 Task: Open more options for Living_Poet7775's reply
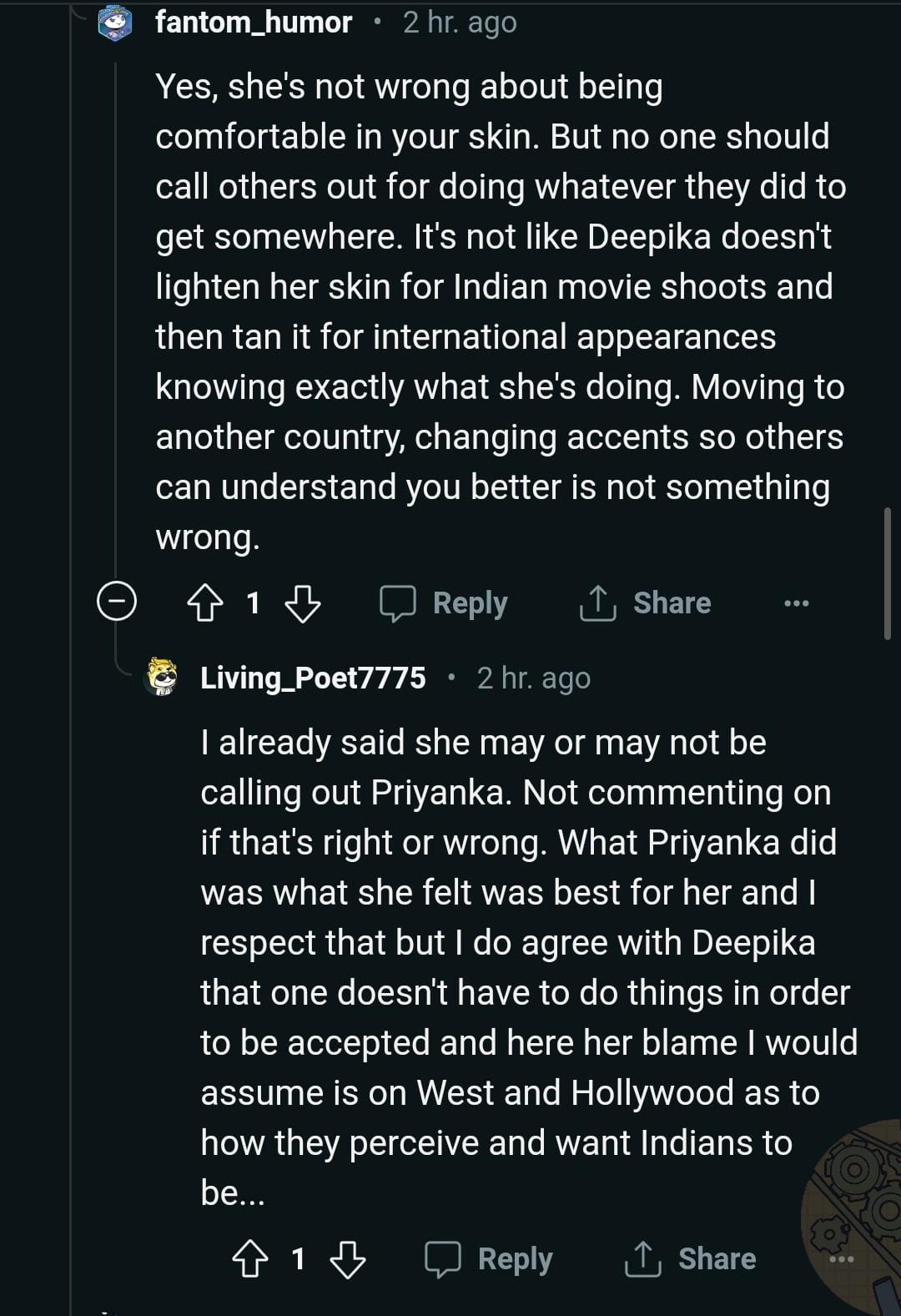pos(841,1258)
